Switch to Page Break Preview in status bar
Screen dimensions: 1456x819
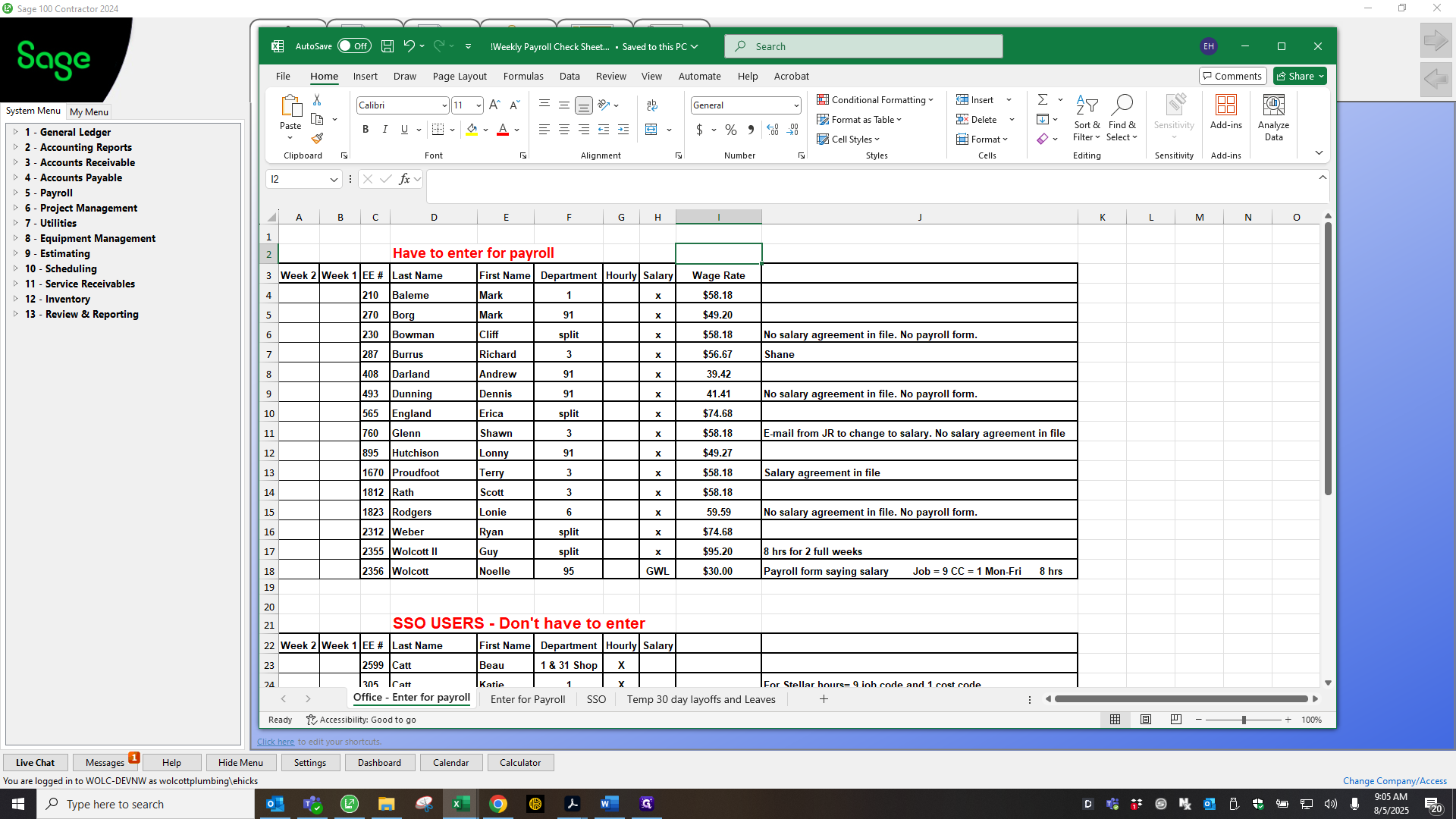[x=1175, y=720]
